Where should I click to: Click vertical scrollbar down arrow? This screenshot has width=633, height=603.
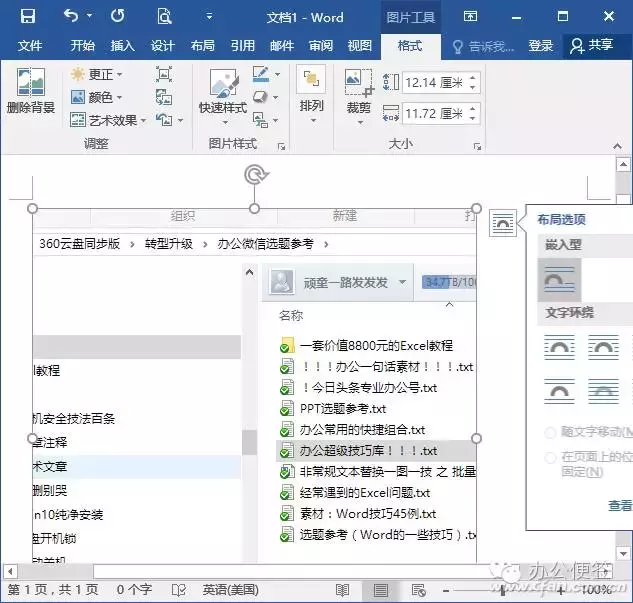click(623, 554)
